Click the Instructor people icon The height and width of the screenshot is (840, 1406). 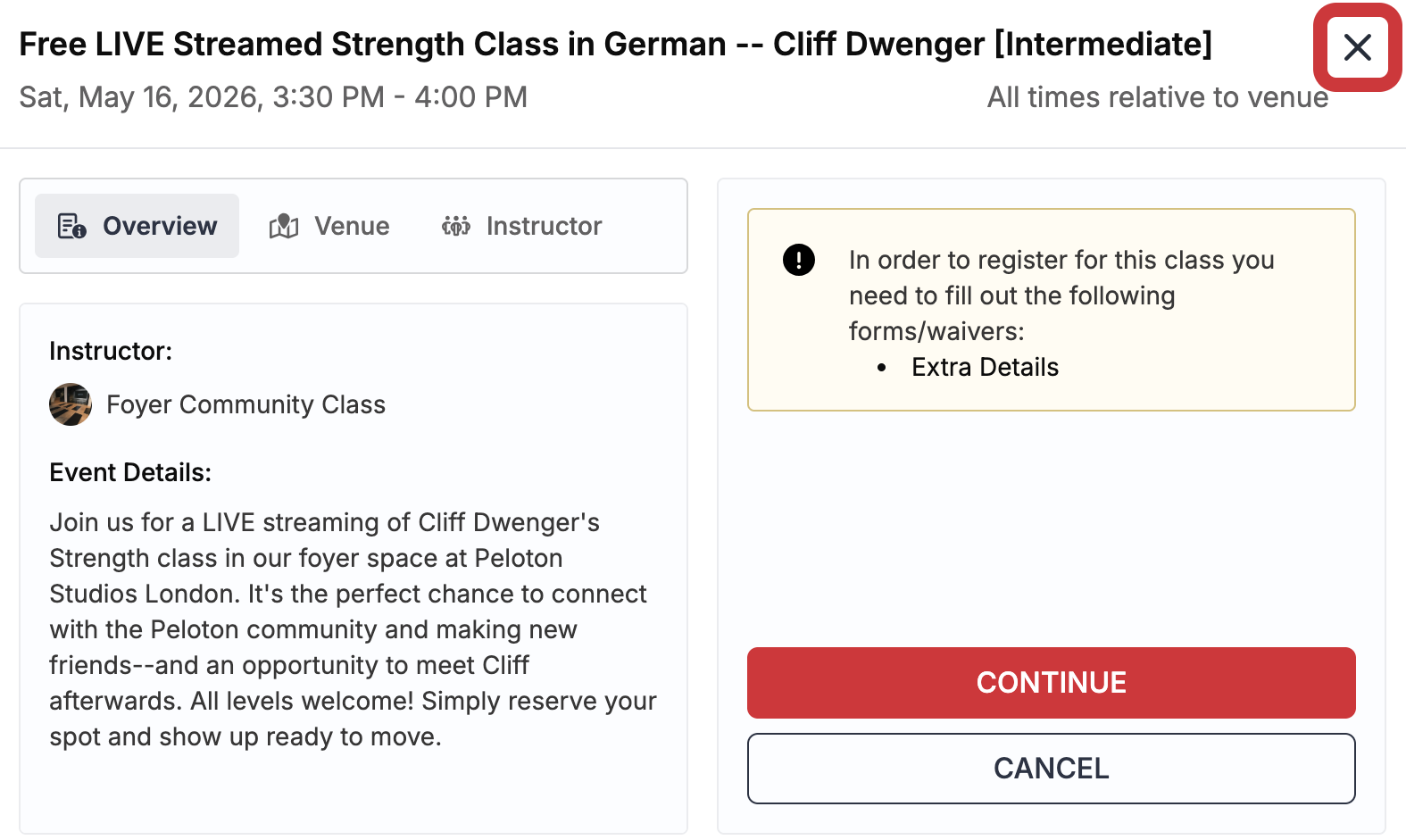point(456,226)
